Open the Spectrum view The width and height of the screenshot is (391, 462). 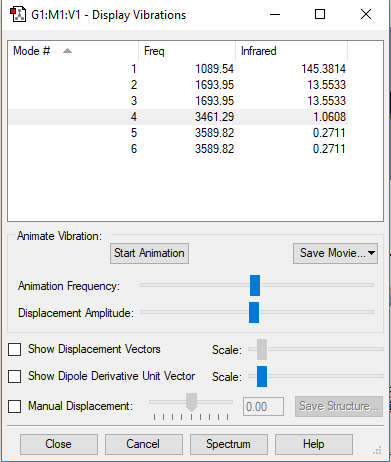(x=229, y=444)
